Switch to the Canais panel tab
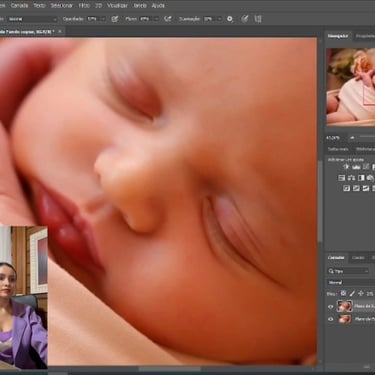 [x=358, y=258]
